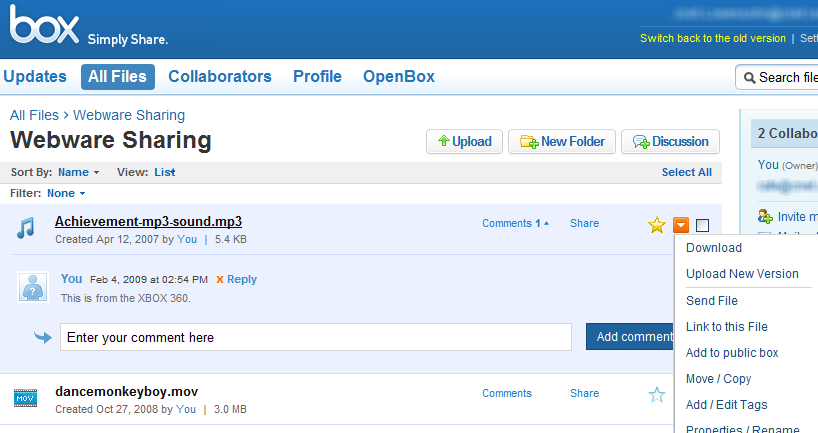This screenshot has height=433, width=818.
Task: Collapse Comments 1 on the mp3 file
Action: coord(515,223)
